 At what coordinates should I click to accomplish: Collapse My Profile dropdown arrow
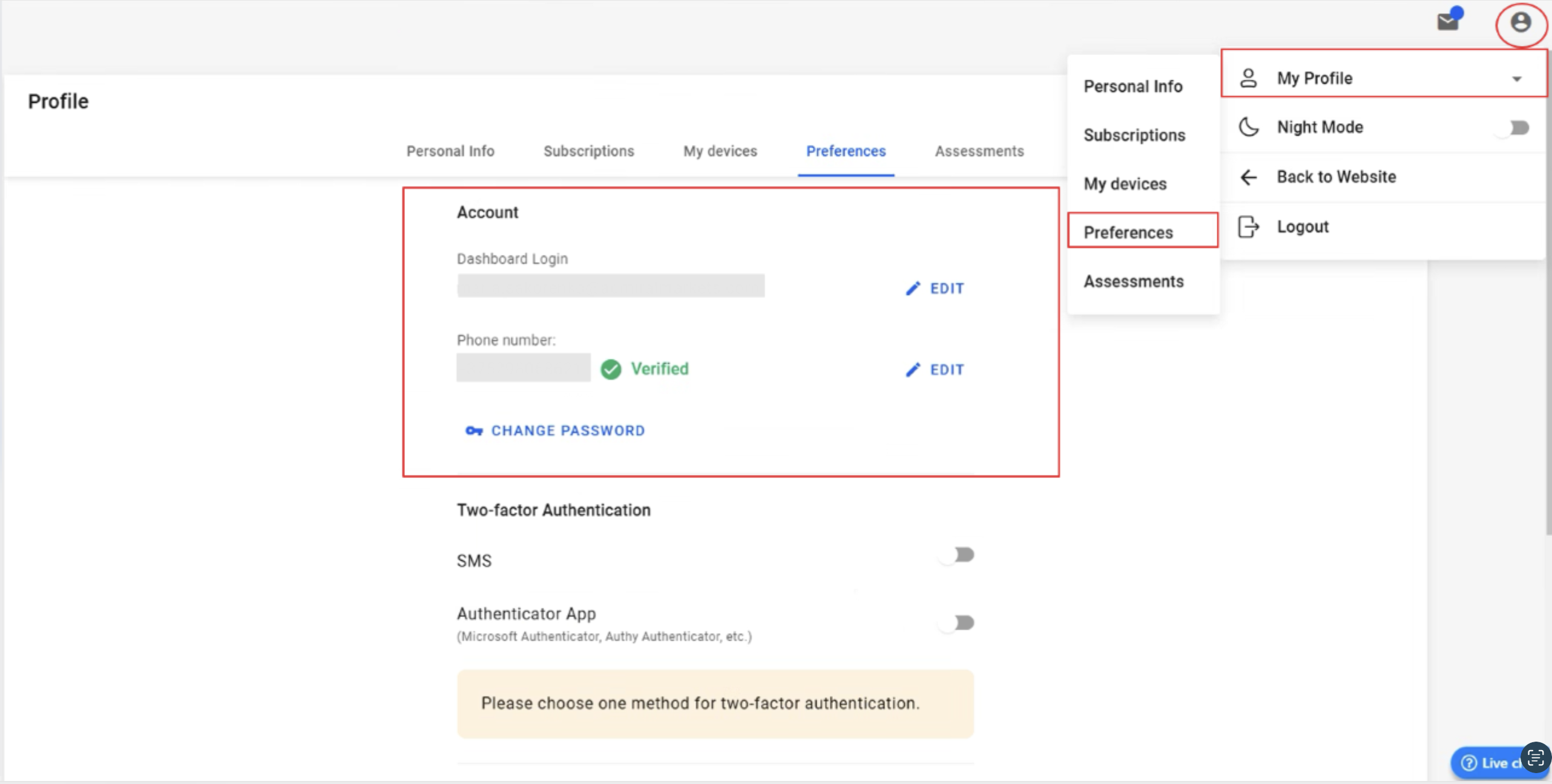tap(1516, 79)
